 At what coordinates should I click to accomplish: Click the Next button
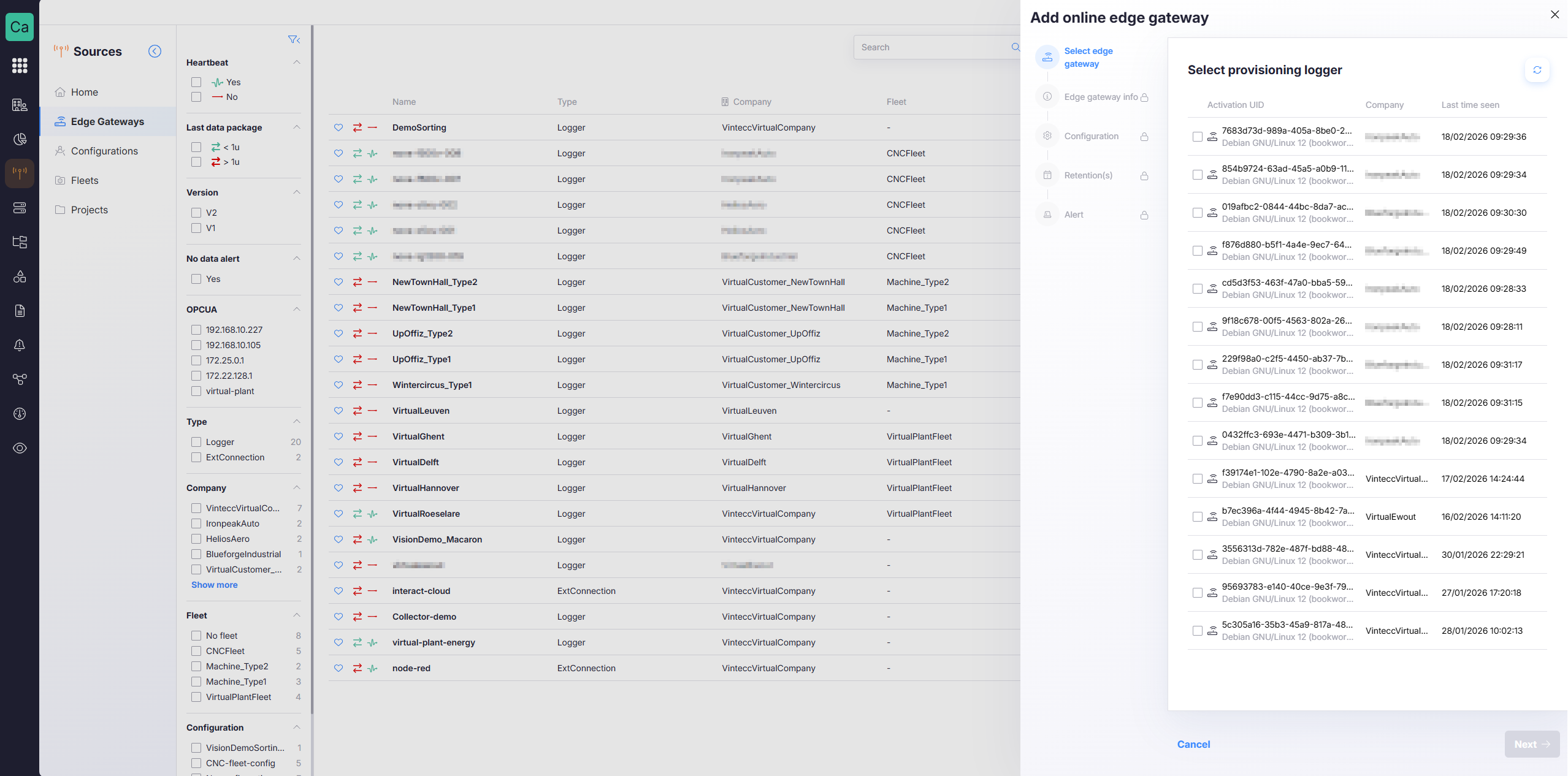pyautogui.click(x=1532, y=744)
